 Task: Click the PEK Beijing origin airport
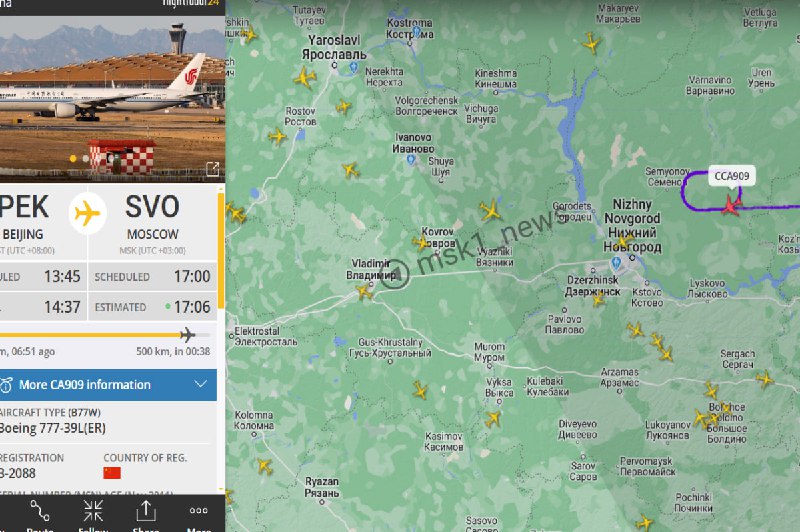point(23,216)
